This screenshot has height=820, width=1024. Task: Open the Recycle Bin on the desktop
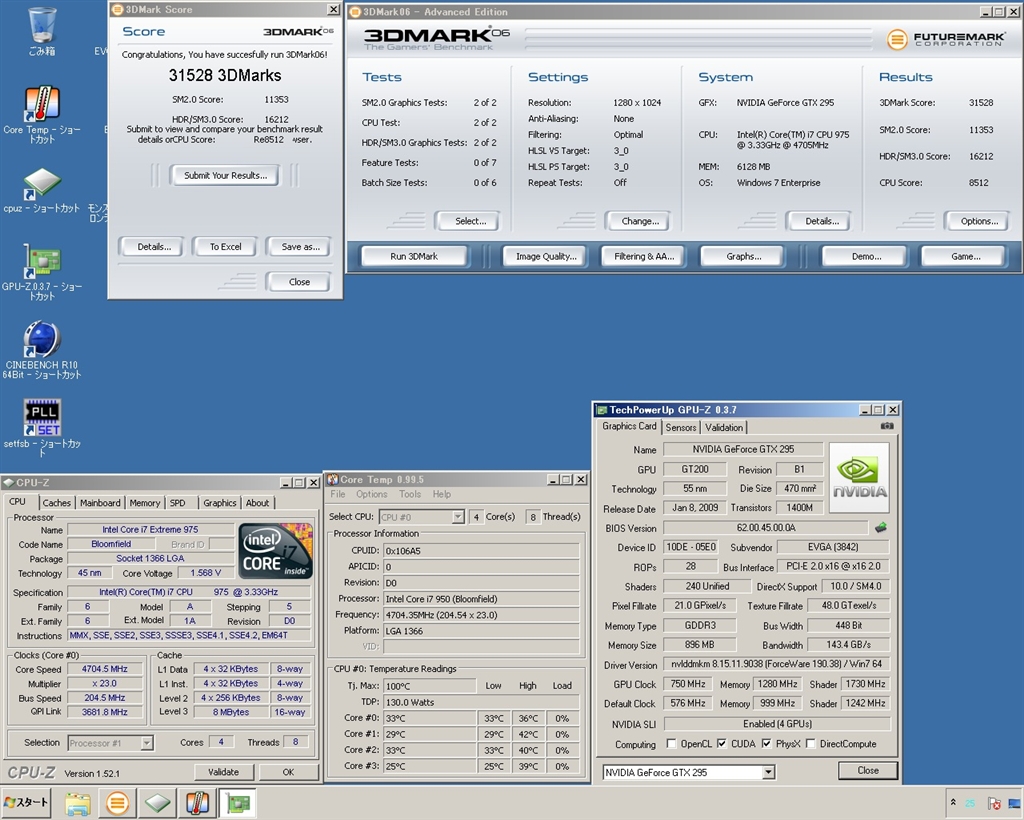42,25
